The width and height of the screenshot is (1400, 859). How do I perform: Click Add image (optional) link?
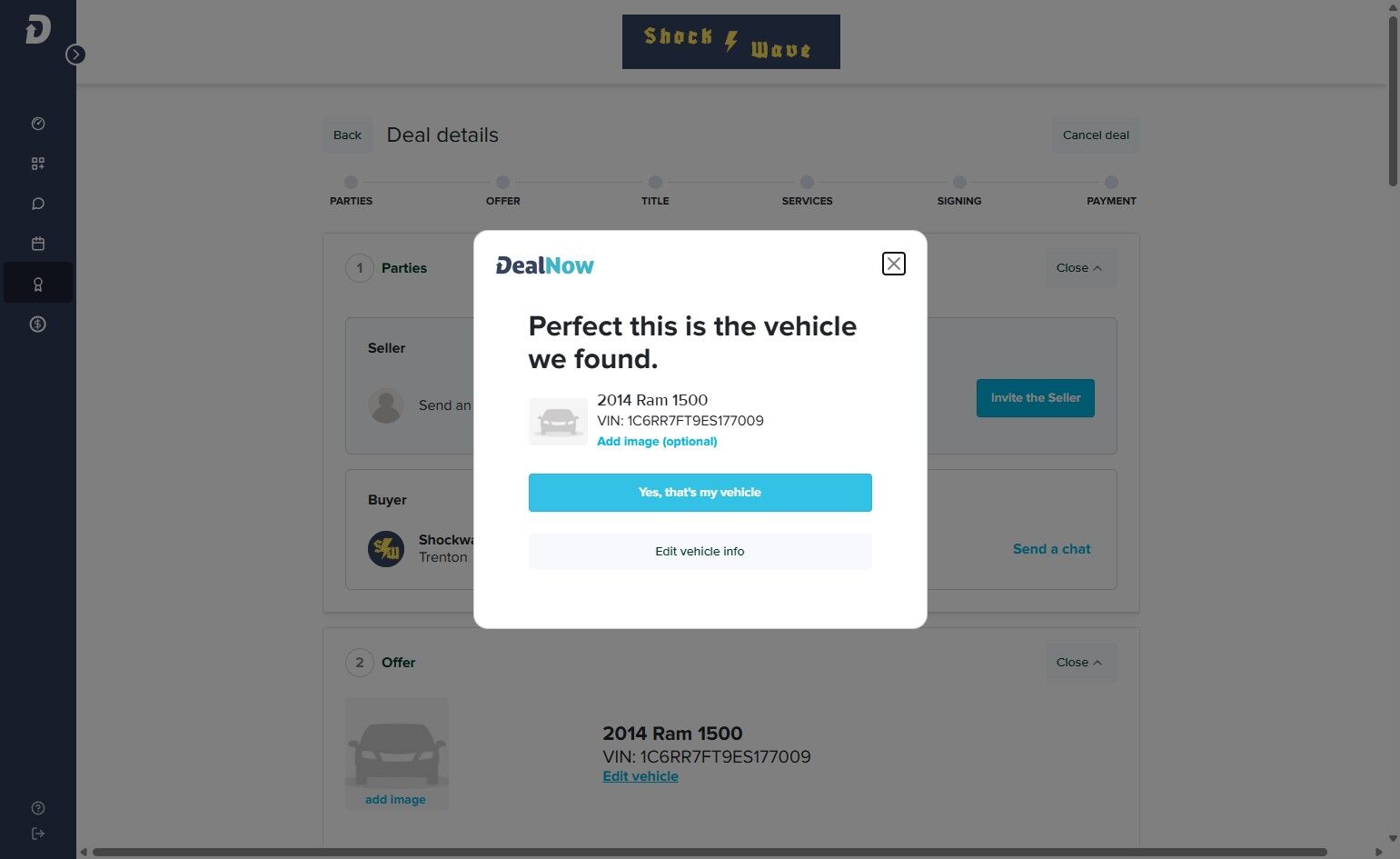tap(657, 442)
